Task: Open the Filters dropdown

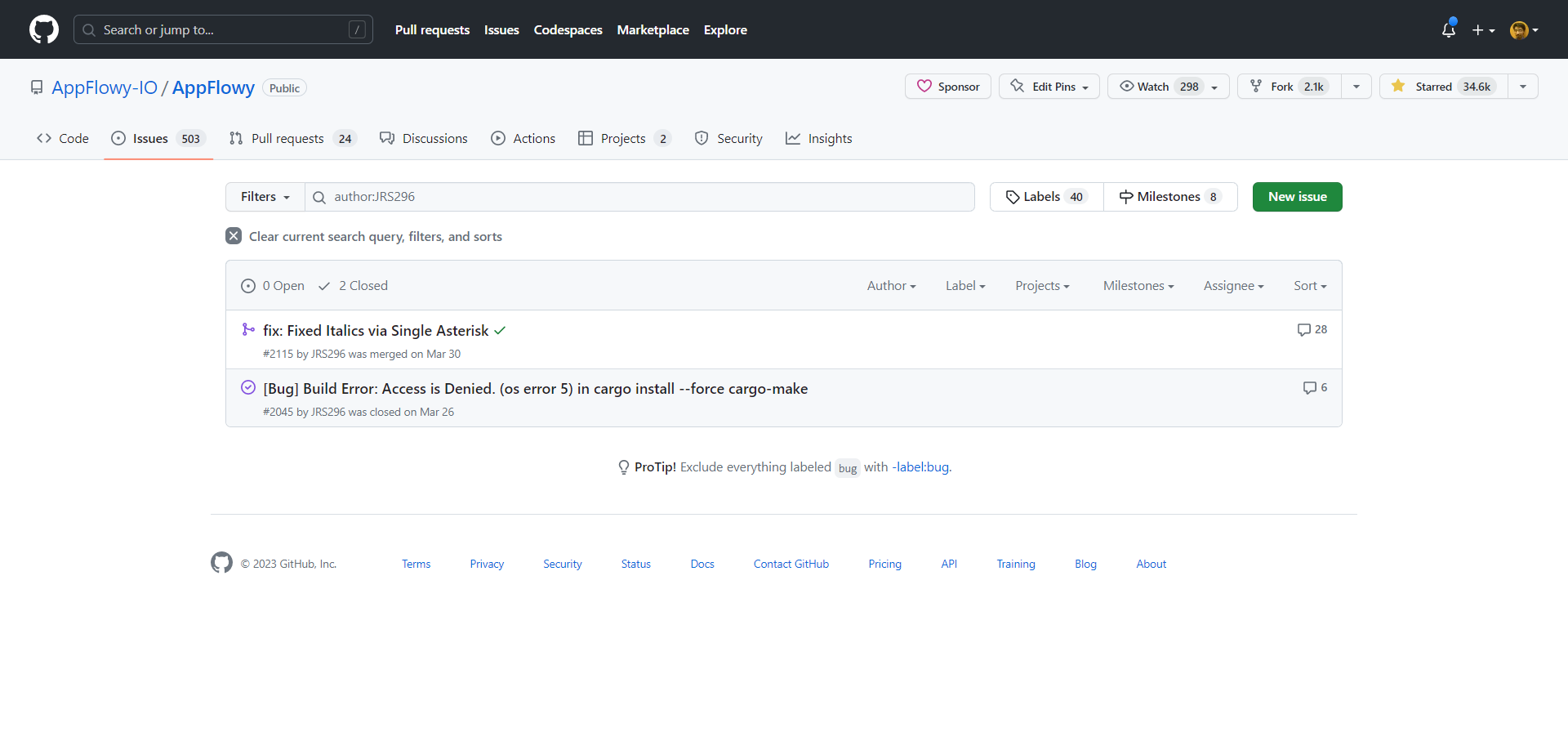Action: pos(265,197)
